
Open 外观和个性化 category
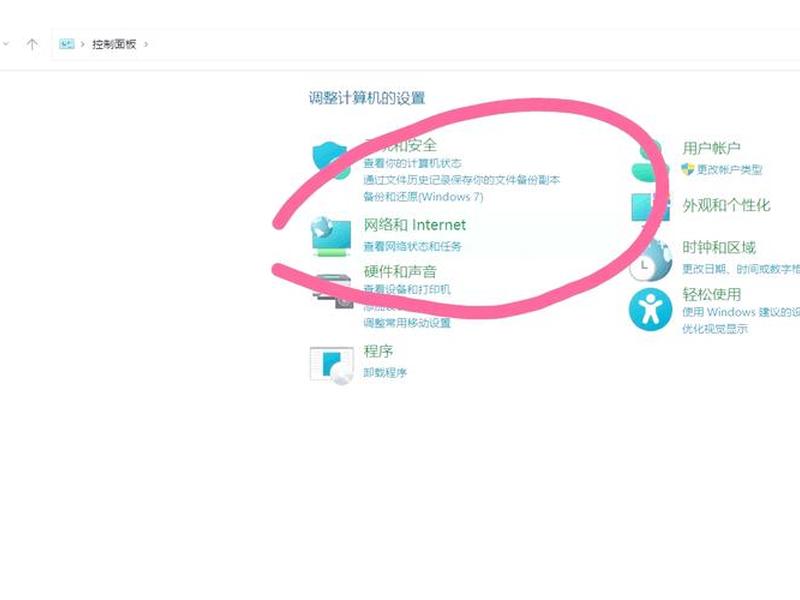point(726,205)
